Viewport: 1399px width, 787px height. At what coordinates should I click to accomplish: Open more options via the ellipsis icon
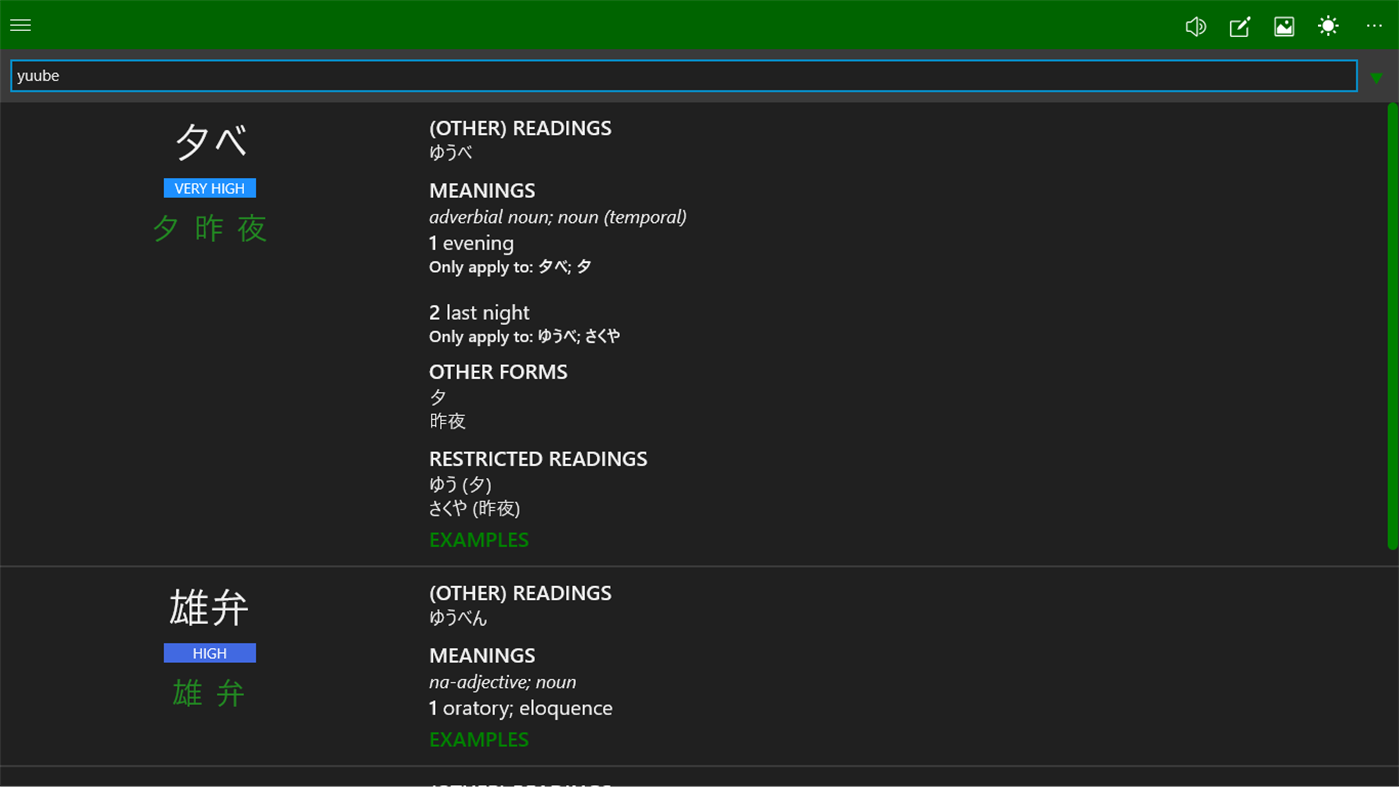click(1373, 26)
